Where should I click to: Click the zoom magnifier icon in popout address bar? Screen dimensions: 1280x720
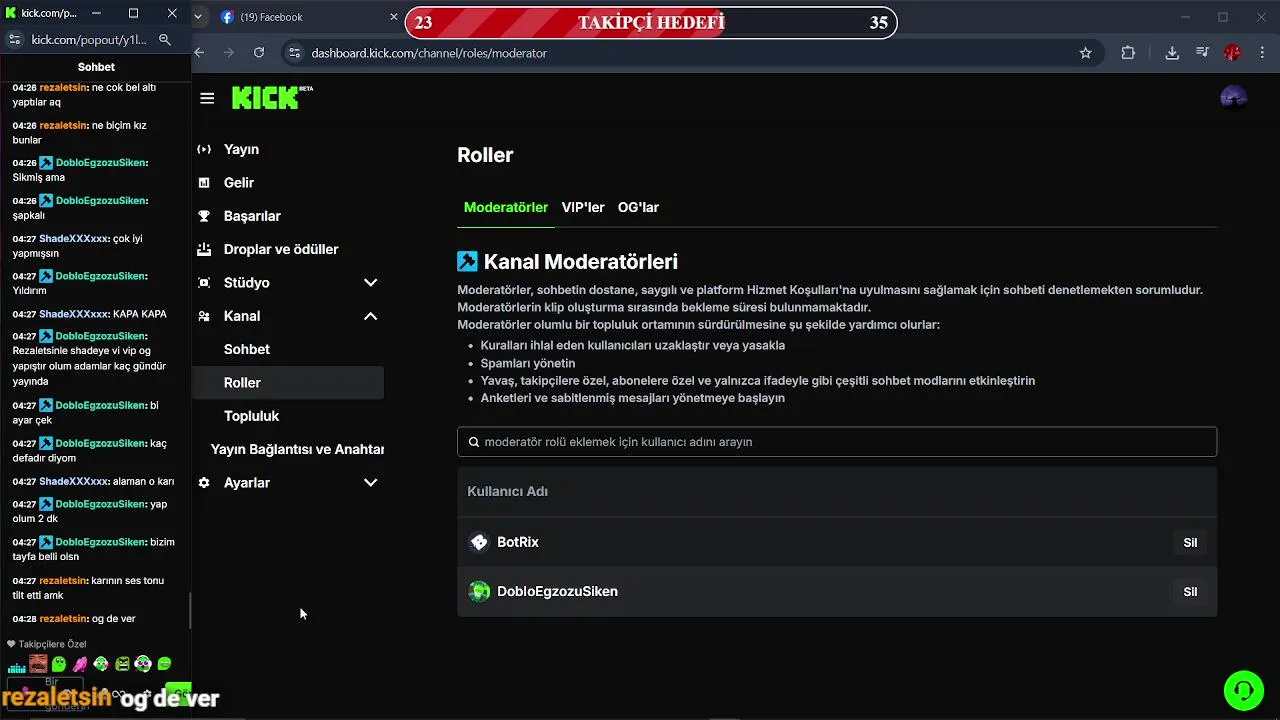[165, 40]
